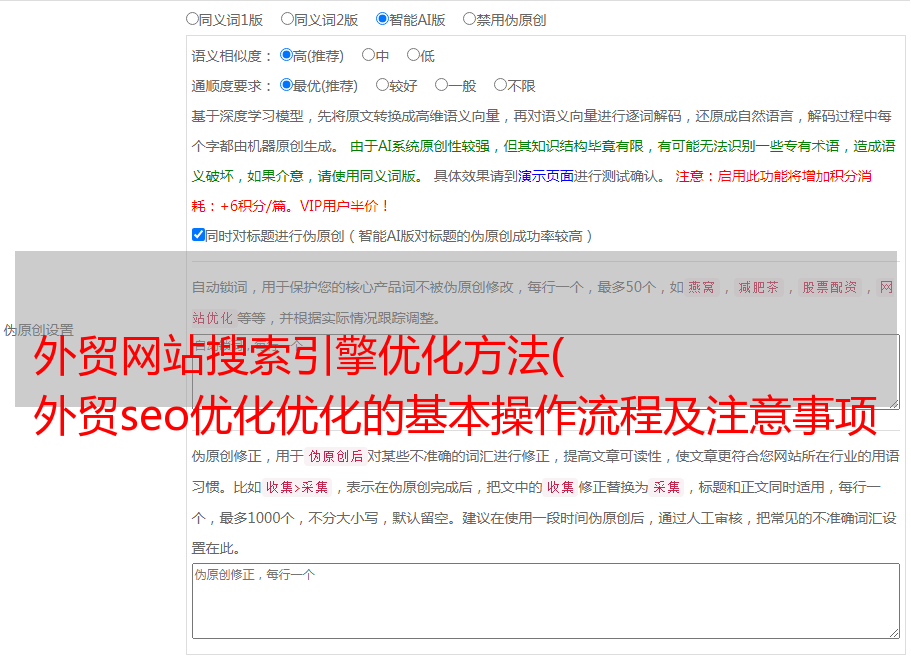Click the 自动锁词 text area
This screenshot has height=658, width=911.
(546, 372)
